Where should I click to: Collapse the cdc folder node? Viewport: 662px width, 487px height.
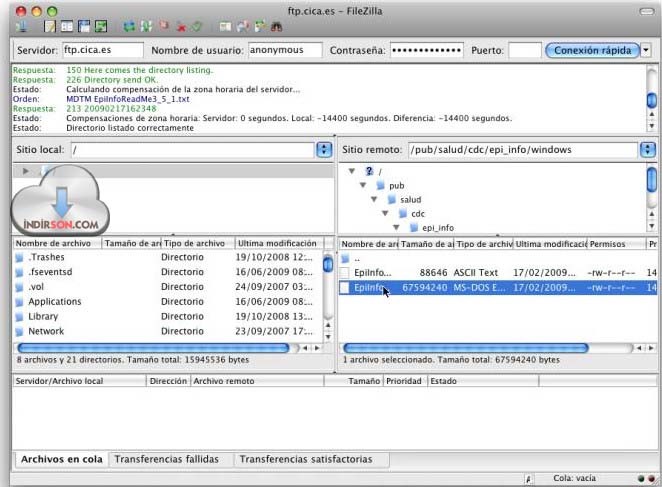[385, 213]
